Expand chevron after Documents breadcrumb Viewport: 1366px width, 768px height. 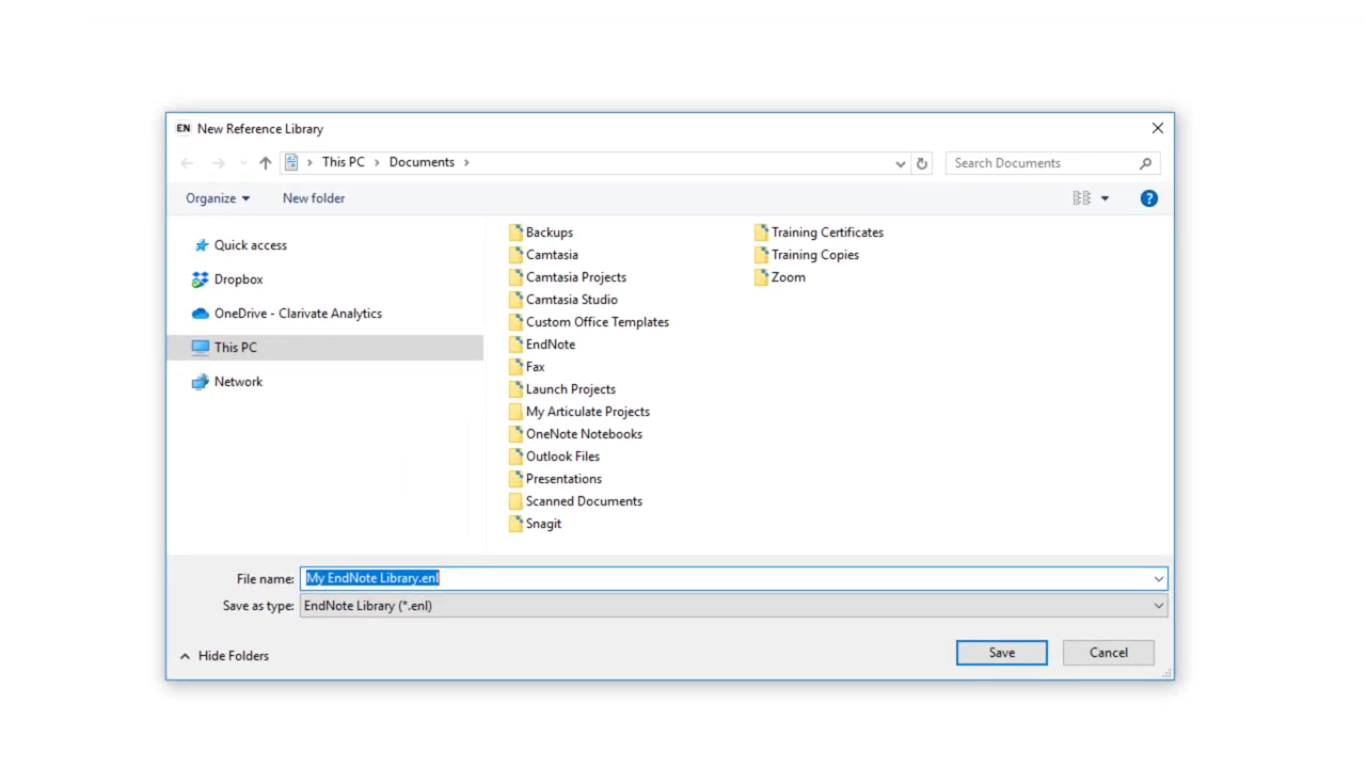(466, 162)
